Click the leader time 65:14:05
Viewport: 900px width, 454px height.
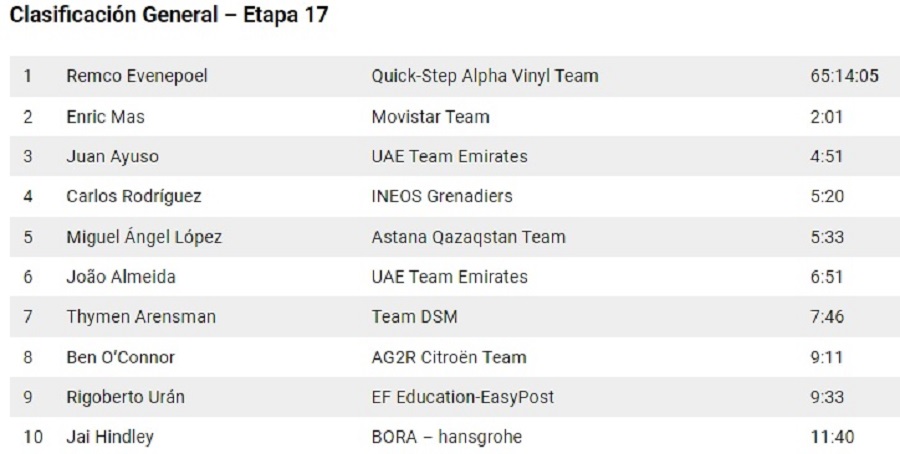[x=844, y=76]
